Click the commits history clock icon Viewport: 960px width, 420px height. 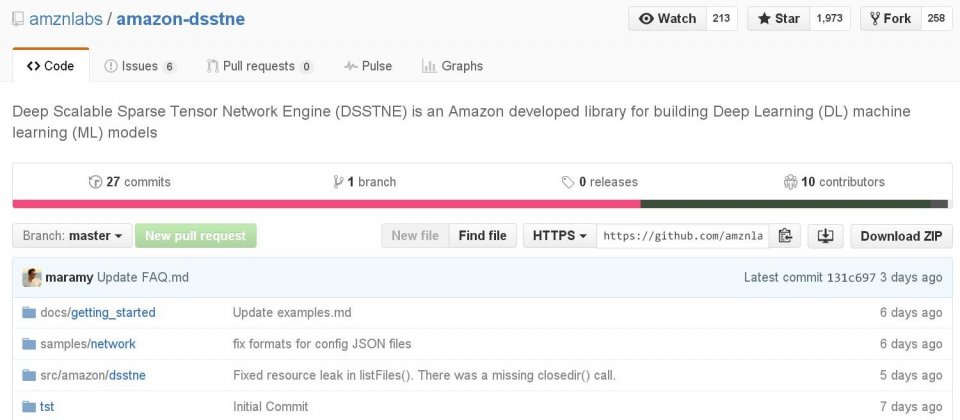tap(96, 182)
